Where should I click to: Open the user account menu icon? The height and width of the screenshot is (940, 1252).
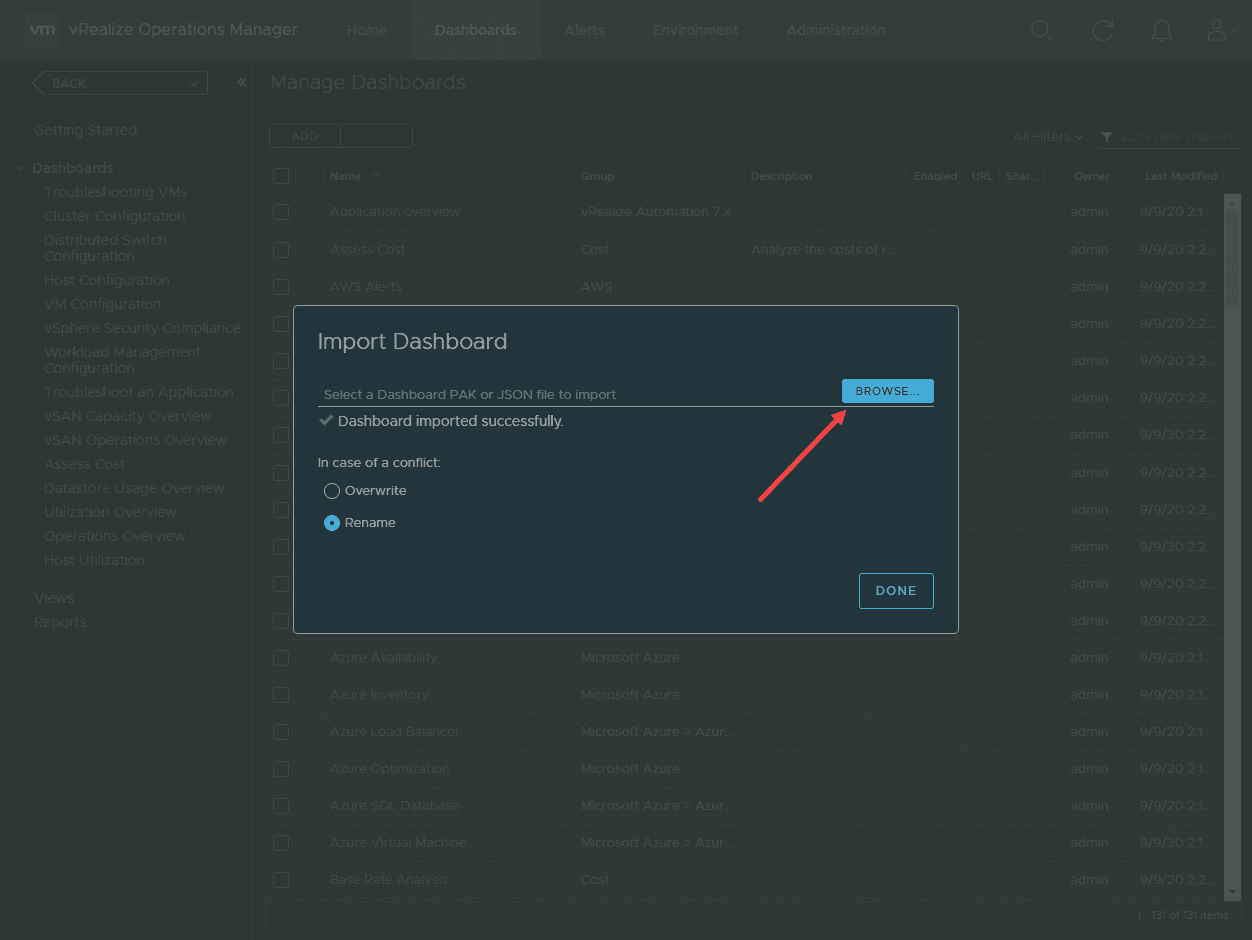(1218, 31)
